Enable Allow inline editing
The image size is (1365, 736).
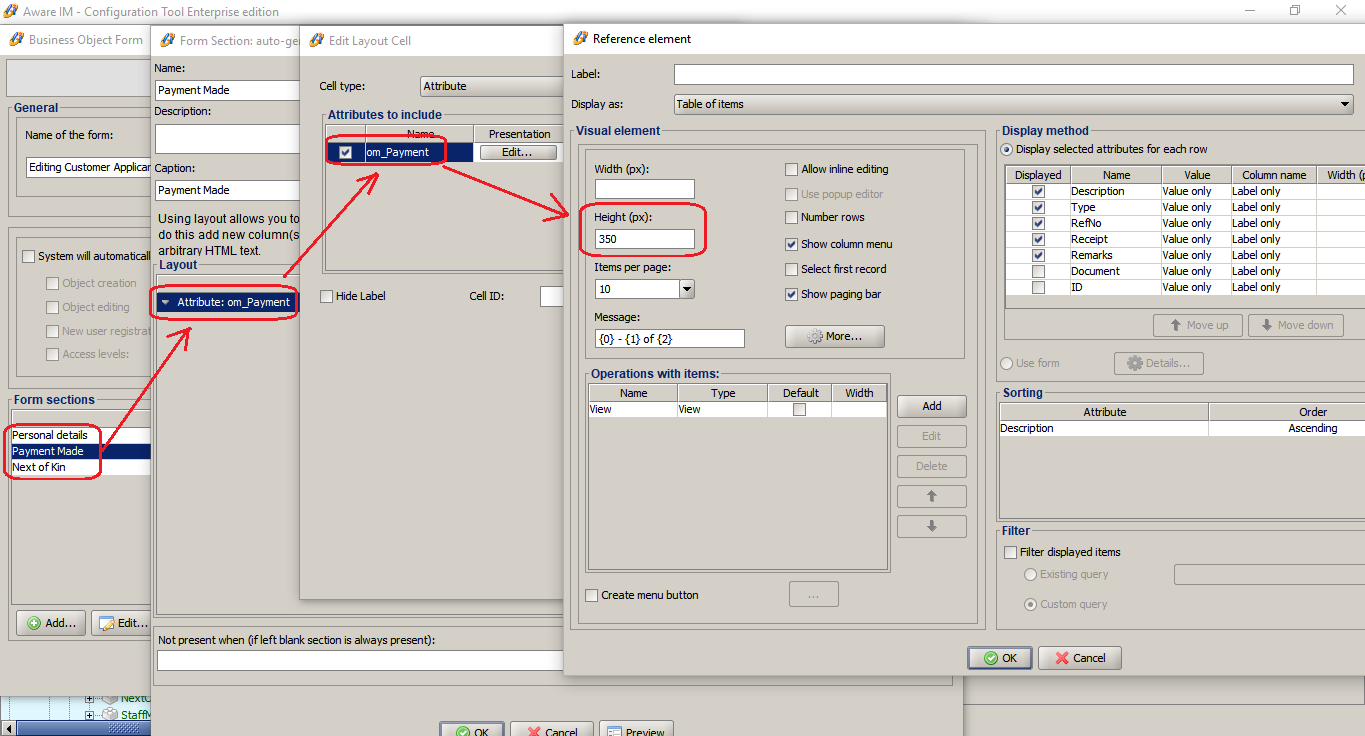(792, 169)
